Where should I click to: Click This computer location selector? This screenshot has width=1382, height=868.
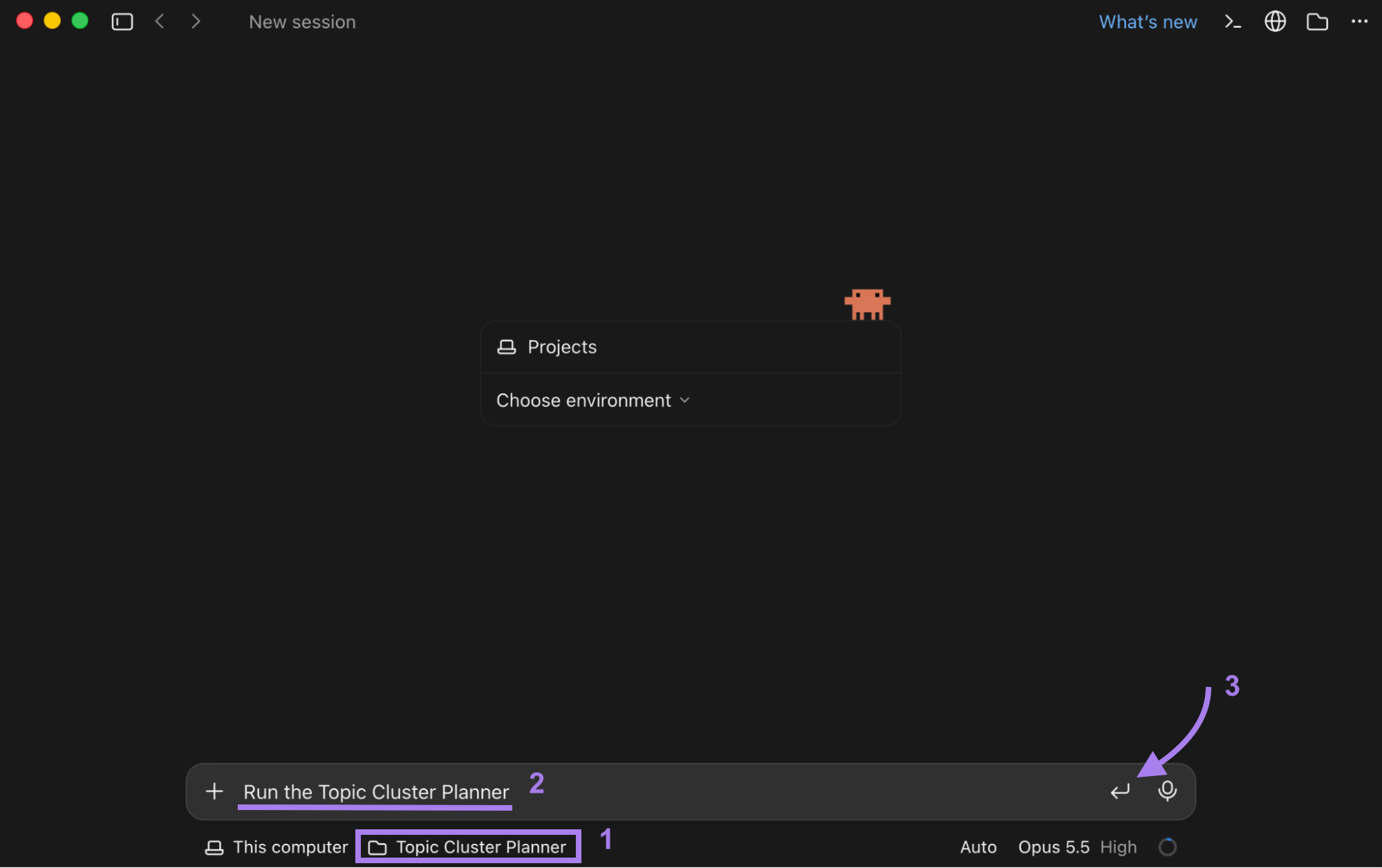(x=277, y=847)
